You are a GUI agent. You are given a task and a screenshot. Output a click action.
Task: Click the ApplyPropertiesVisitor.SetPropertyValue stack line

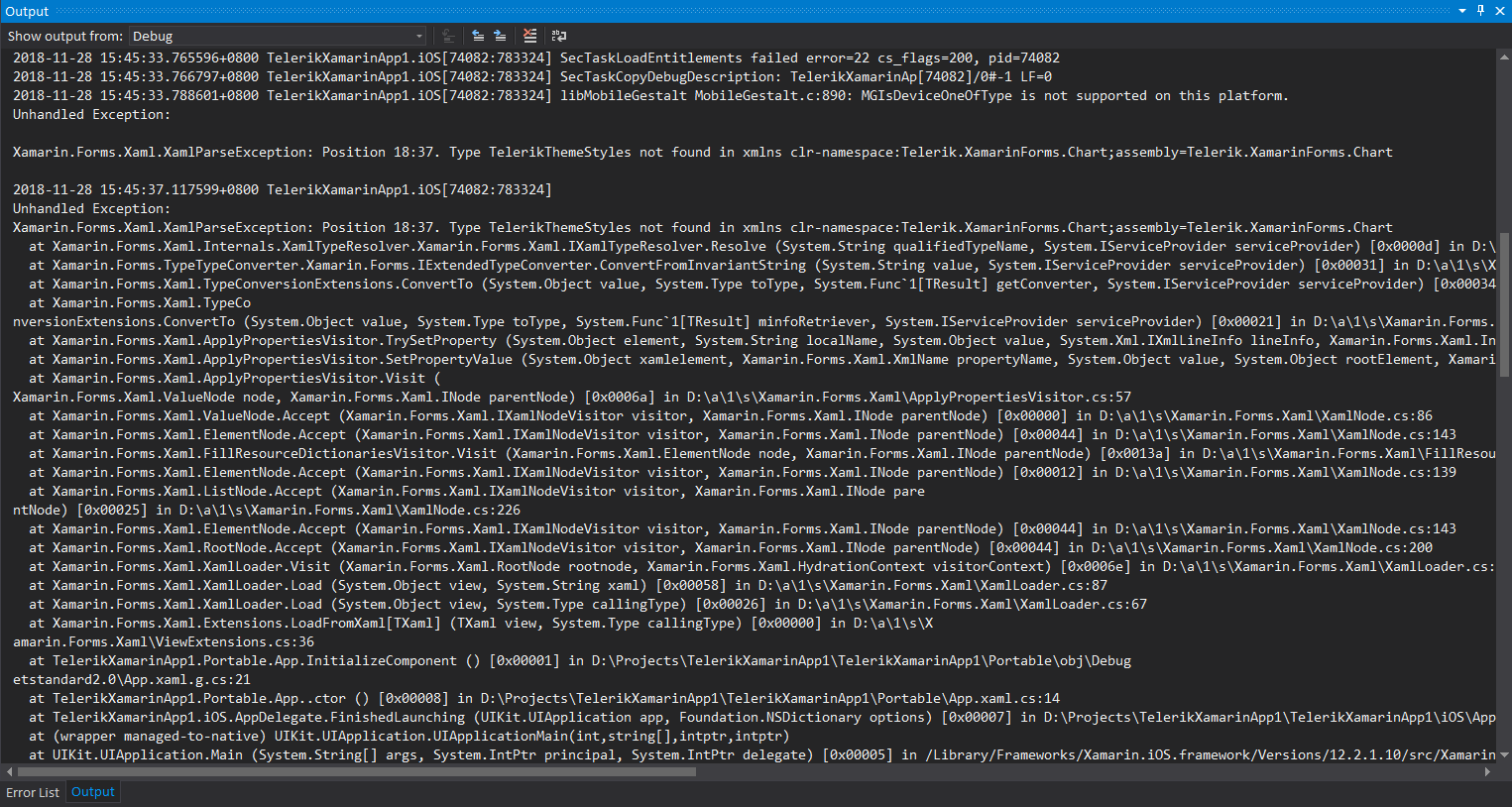[761, 359]
